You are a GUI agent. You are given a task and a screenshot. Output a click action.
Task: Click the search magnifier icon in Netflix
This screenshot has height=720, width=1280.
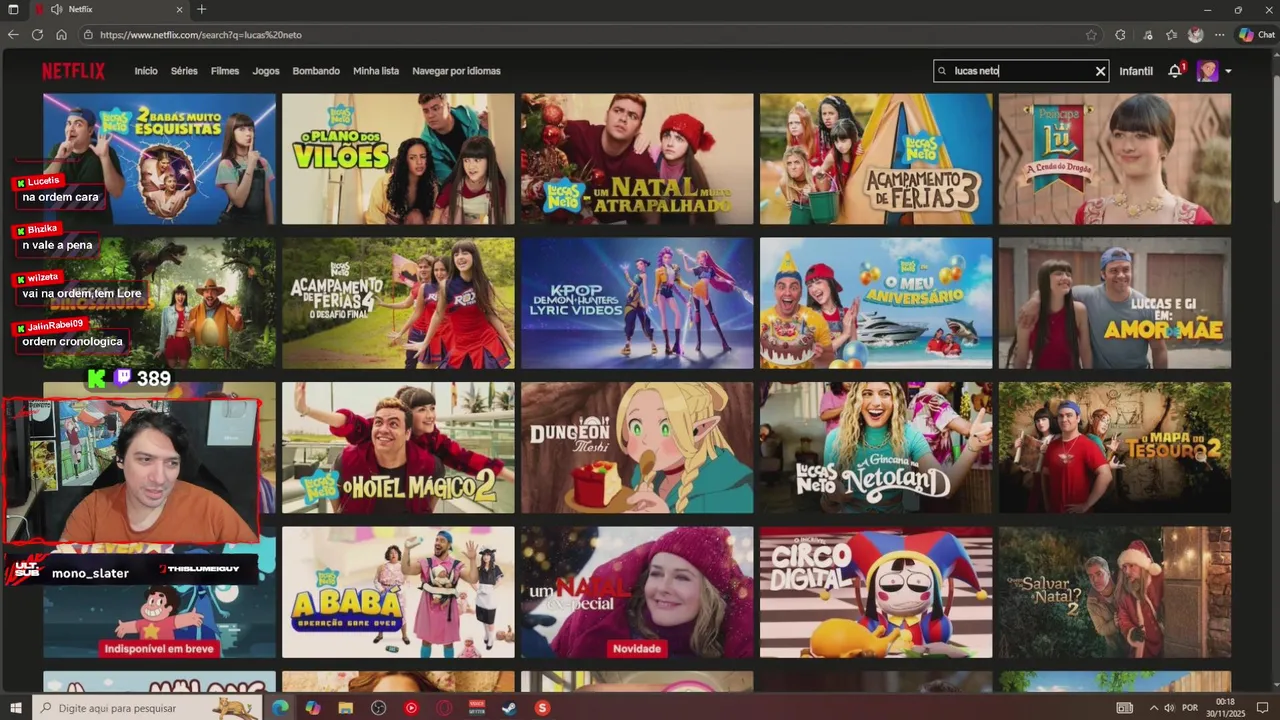(x=942, y=71)
